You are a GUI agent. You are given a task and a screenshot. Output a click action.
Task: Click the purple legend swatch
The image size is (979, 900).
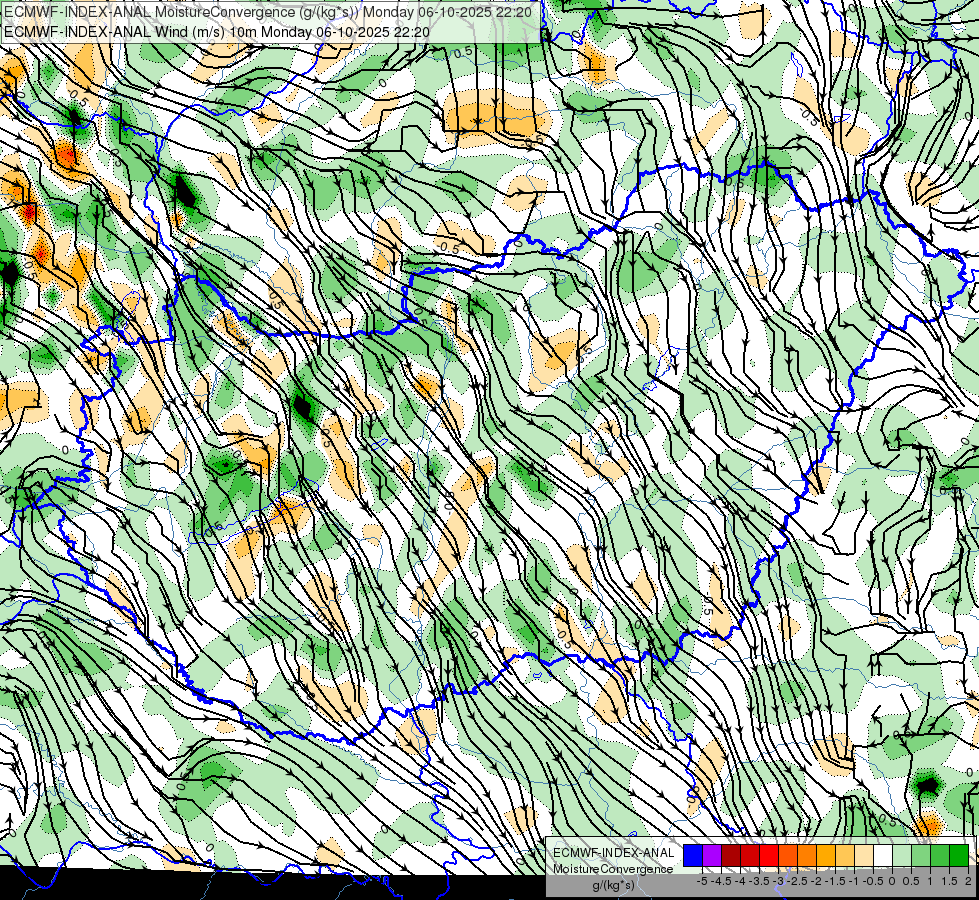click(712, 856)
